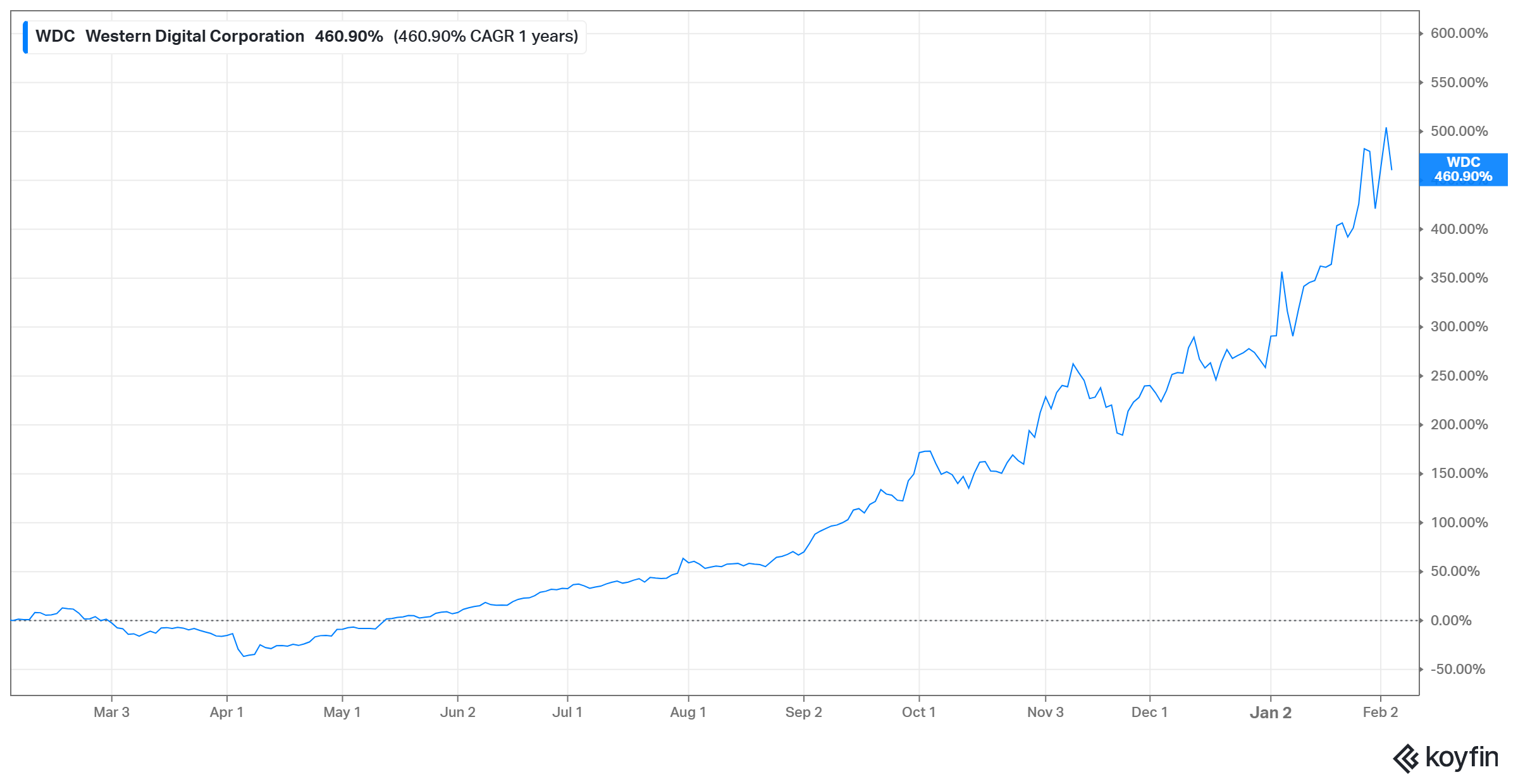Image resolution: width=1518 pixels, height=784 pixels.
Task: Click the 300.00% y-axis label
Action: click(x=1459, y=327)
